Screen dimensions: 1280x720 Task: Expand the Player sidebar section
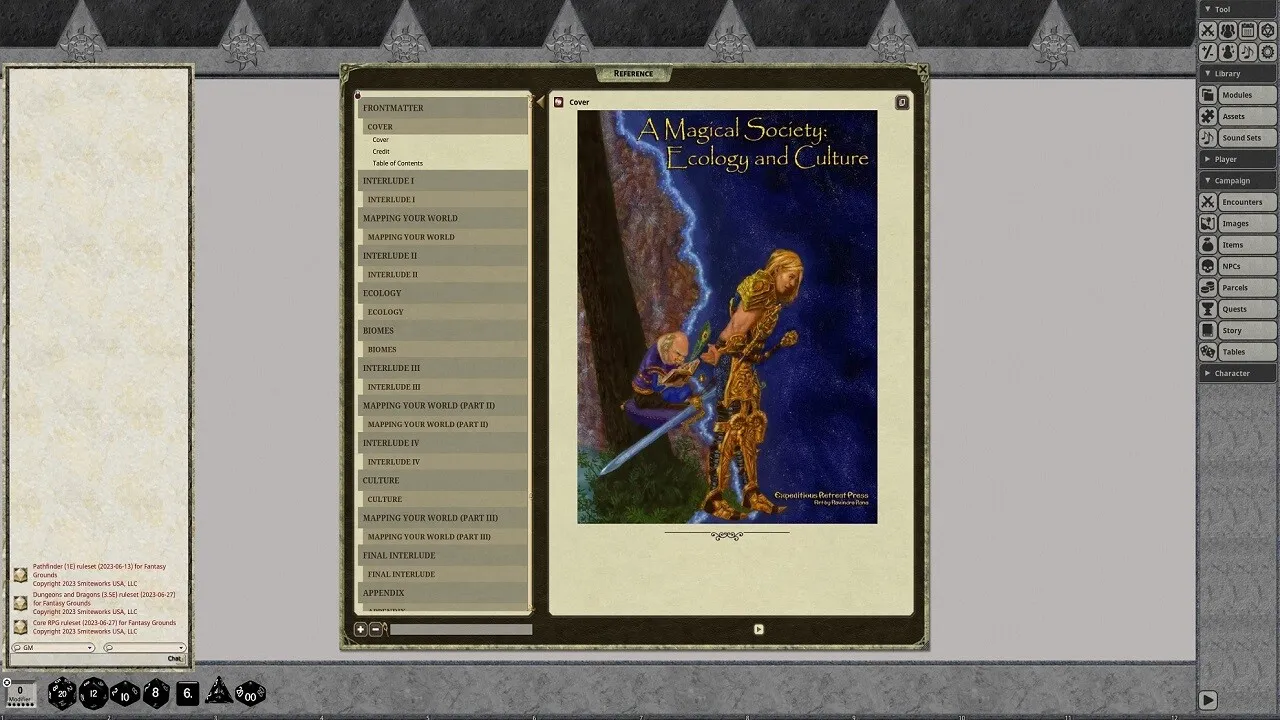tap(1238, 159)
